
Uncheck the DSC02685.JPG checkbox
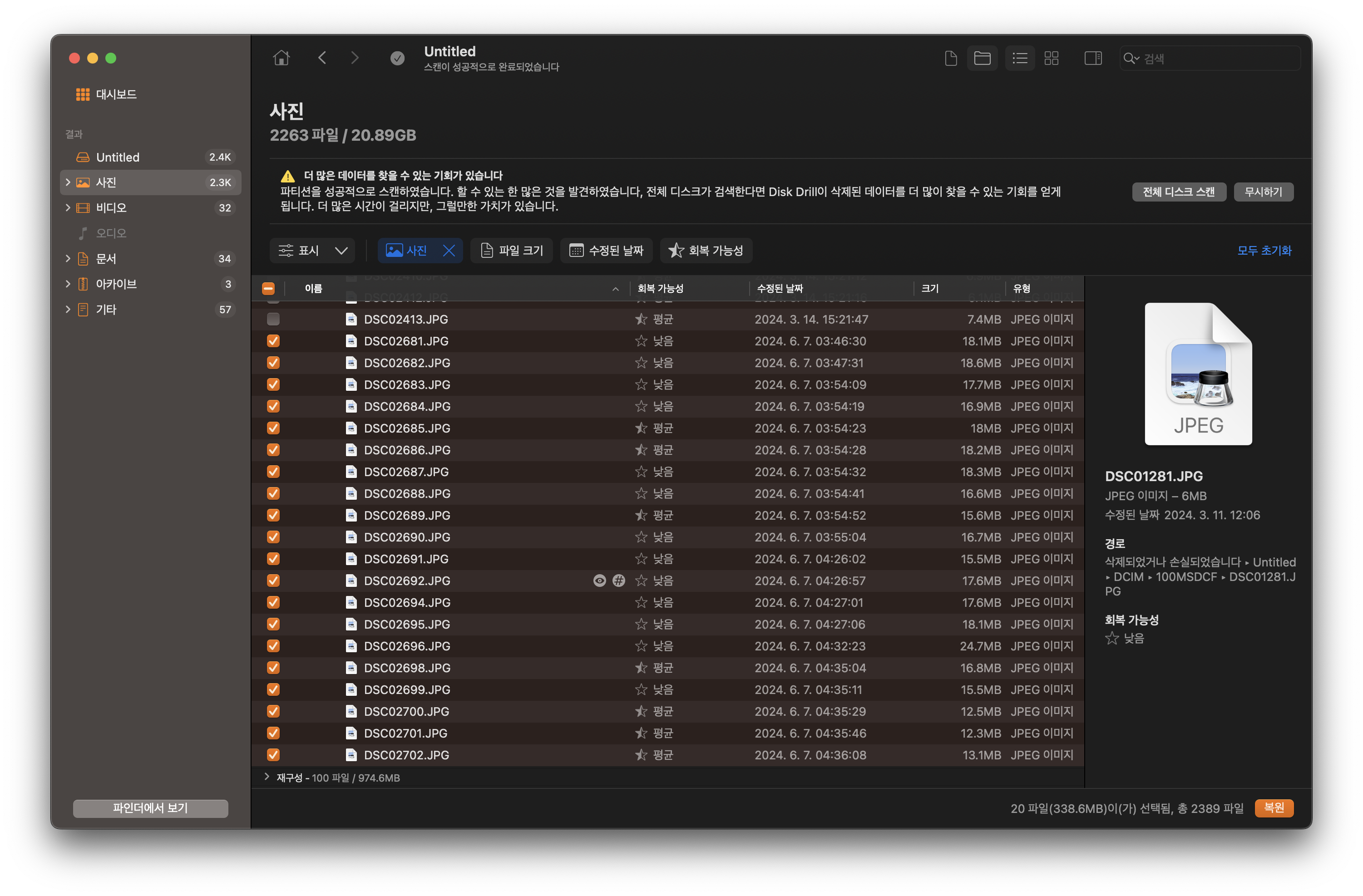point(273,428)
